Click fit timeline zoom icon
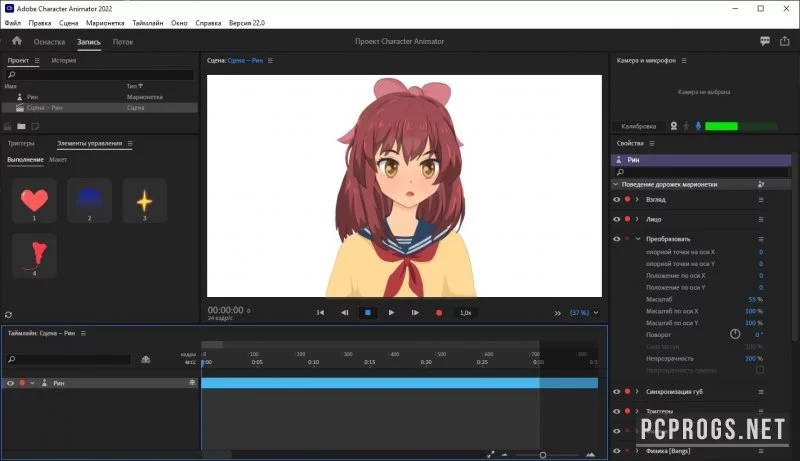Image resolution: width=800 pixels, height=461 pixels. point(491,454)
